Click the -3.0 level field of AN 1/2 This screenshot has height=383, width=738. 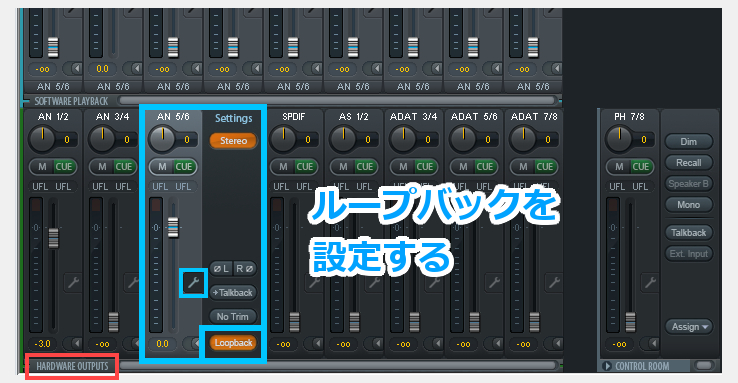tap(42, 343)
